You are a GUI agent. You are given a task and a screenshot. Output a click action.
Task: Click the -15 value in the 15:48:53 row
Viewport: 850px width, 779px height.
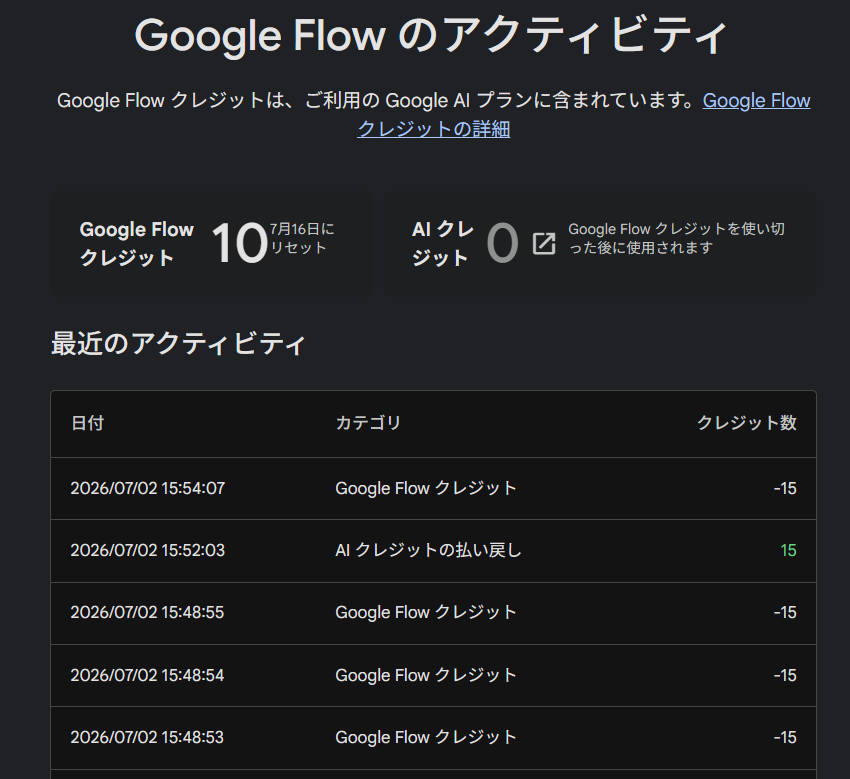pyautogui.click(x=785, y=737)
